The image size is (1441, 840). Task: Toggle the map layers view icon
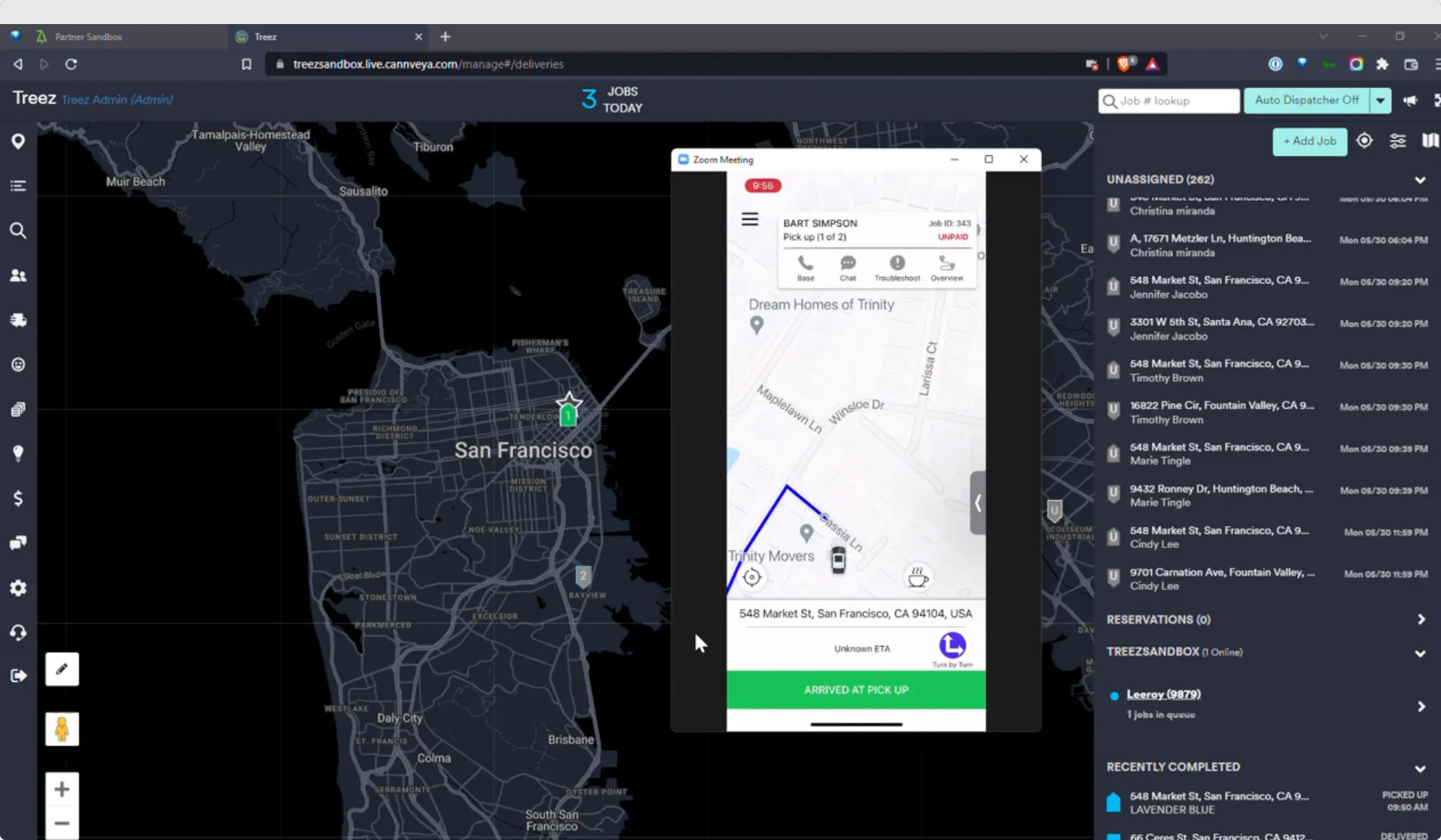pos(1430,141)
